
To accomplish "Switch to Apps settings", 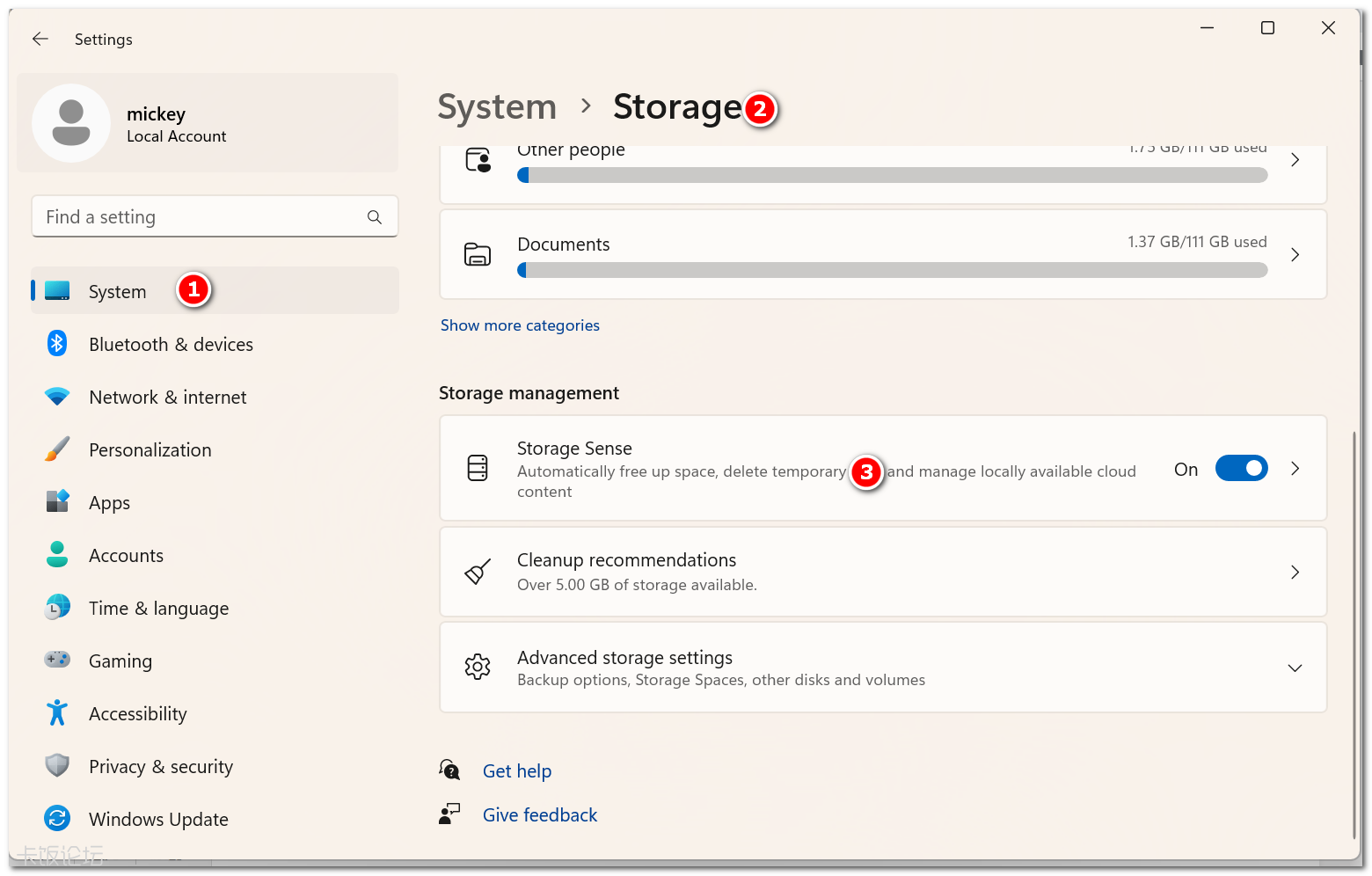I will [215, 502].
